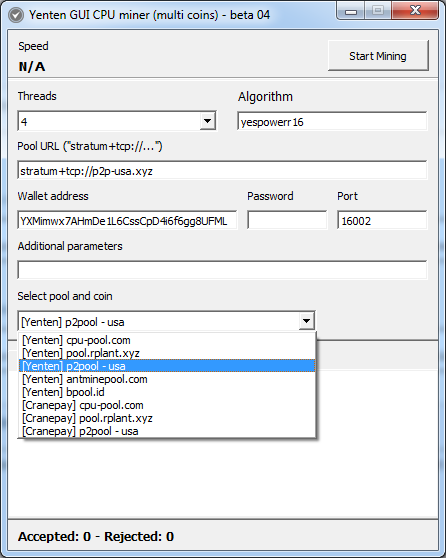The width and height of the screenshot is (446, 558).
Task: Collapse the Select pool and coin dropdown arrow
Action: (x=306, y=321)
